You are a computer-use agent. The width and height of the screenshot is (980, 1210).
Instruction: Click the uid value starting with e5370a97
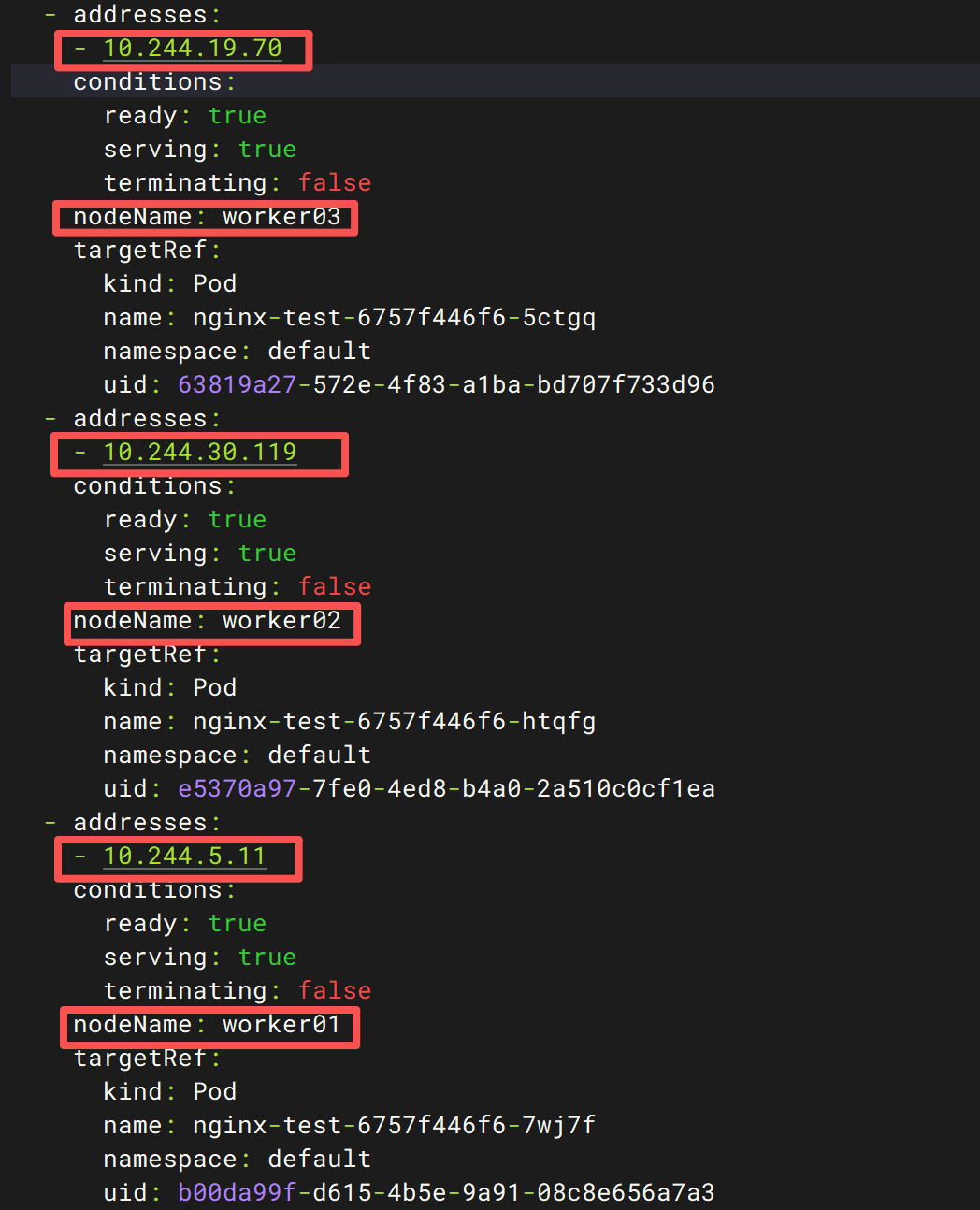pyautogui.click(x=446, y=788)
